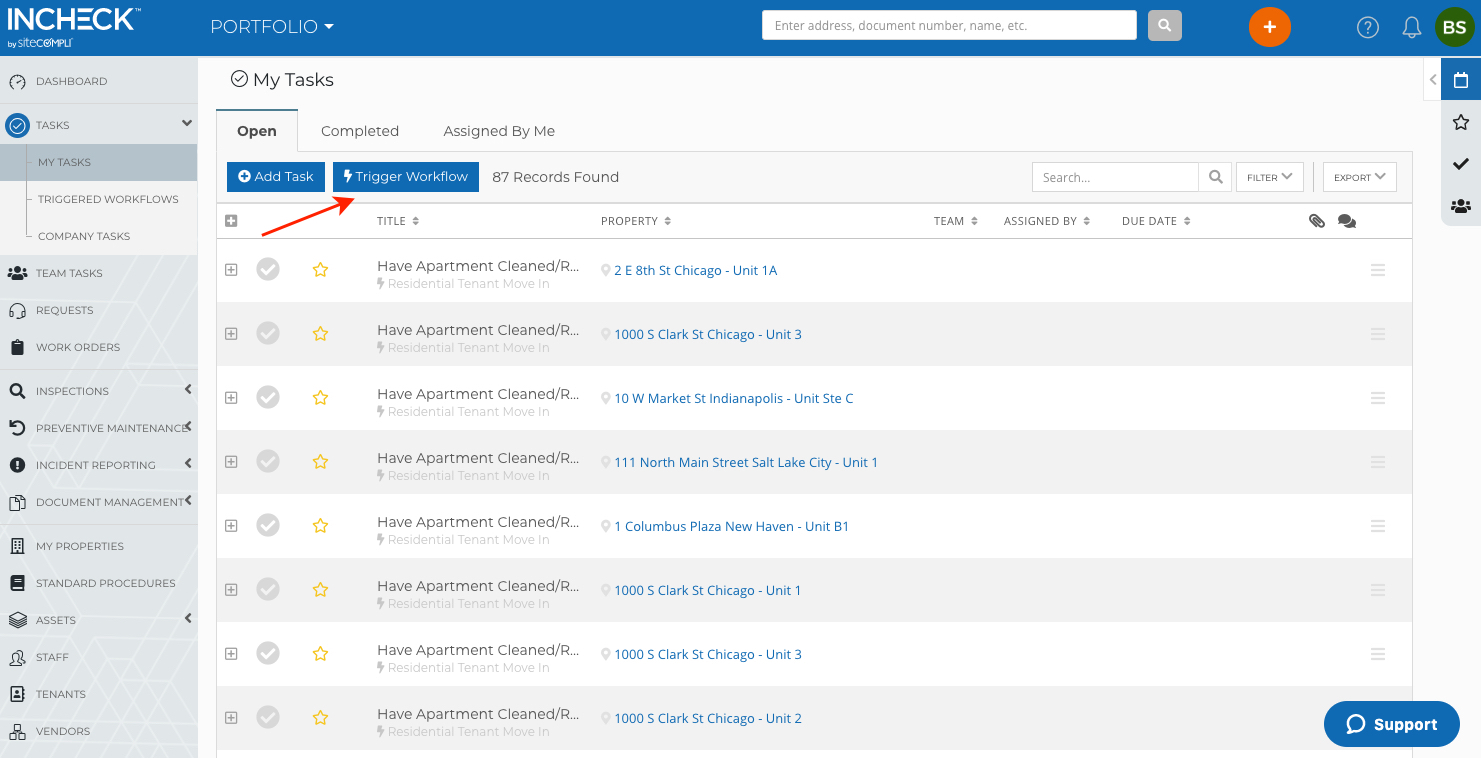Sort by the DUE DATE column header
The height and width of the screenshot is (758, 1481).
[x=1156, y=221]
